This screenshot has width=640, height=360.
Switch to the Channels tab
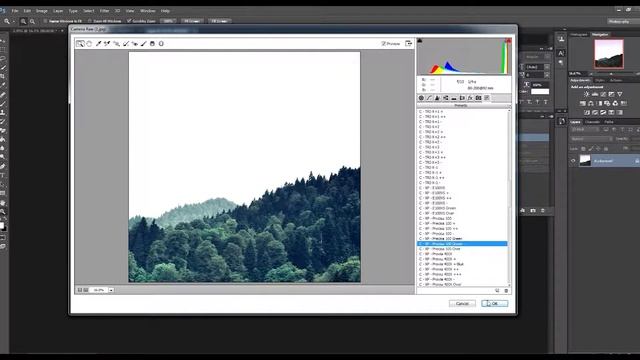pyautogui.click(x=592, y=122)
